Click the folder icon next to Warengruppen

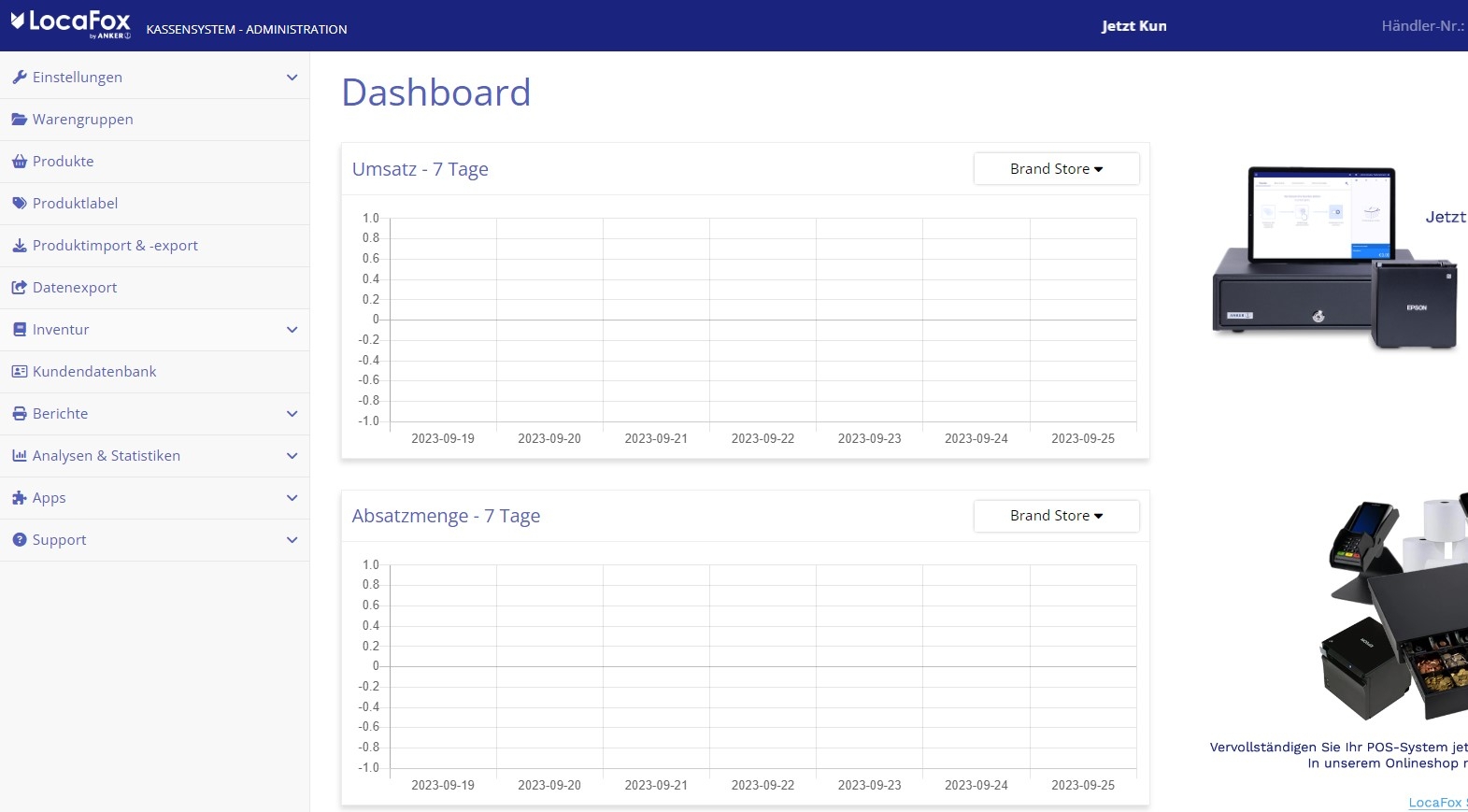click(19, 120)
